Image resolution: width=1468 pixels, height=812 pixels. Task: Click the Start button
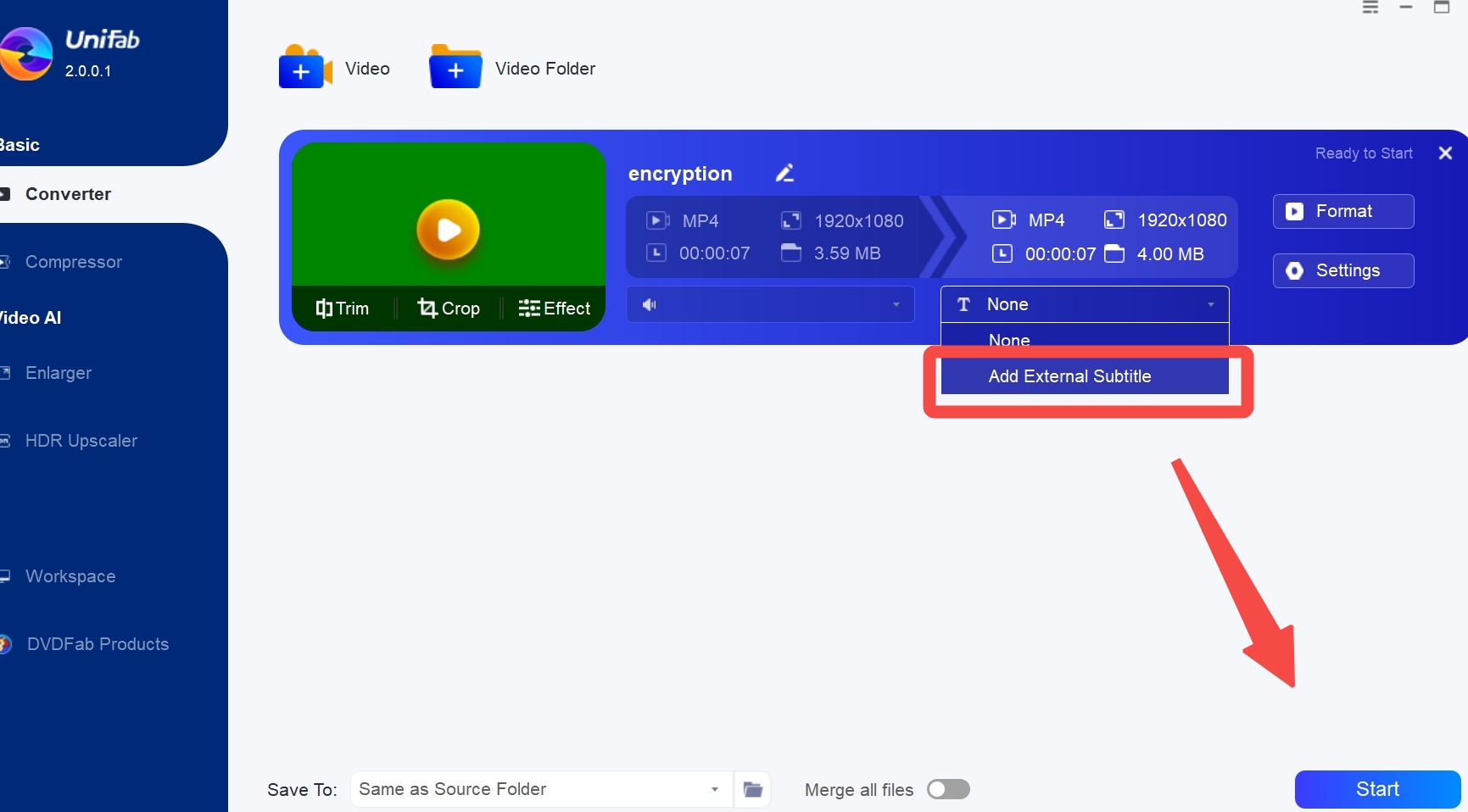click(x=1376, y=790)
